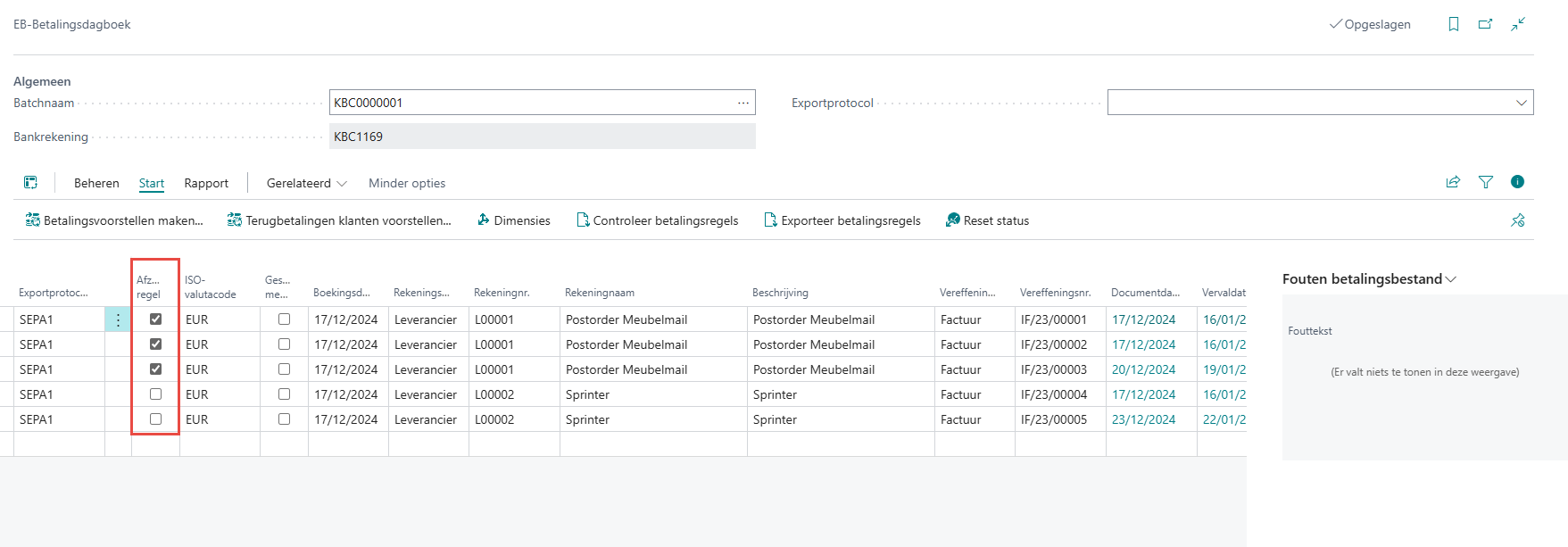This screenshot has height=547, width=1568.
Task: Open the row options three-dot menu
Action: click(118, 319)
